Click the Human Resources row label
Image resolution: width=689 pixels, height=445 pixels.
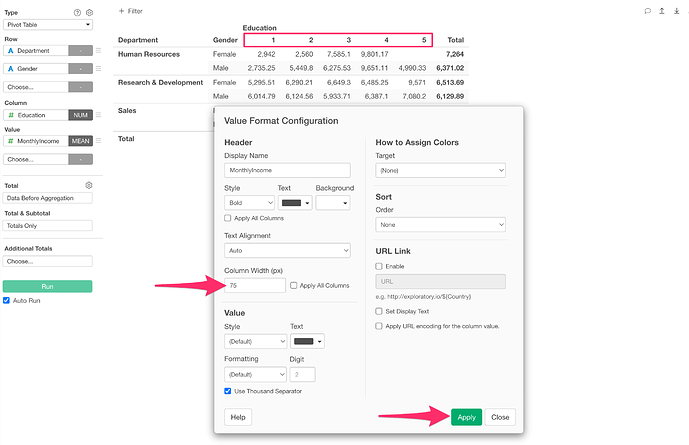149,54
